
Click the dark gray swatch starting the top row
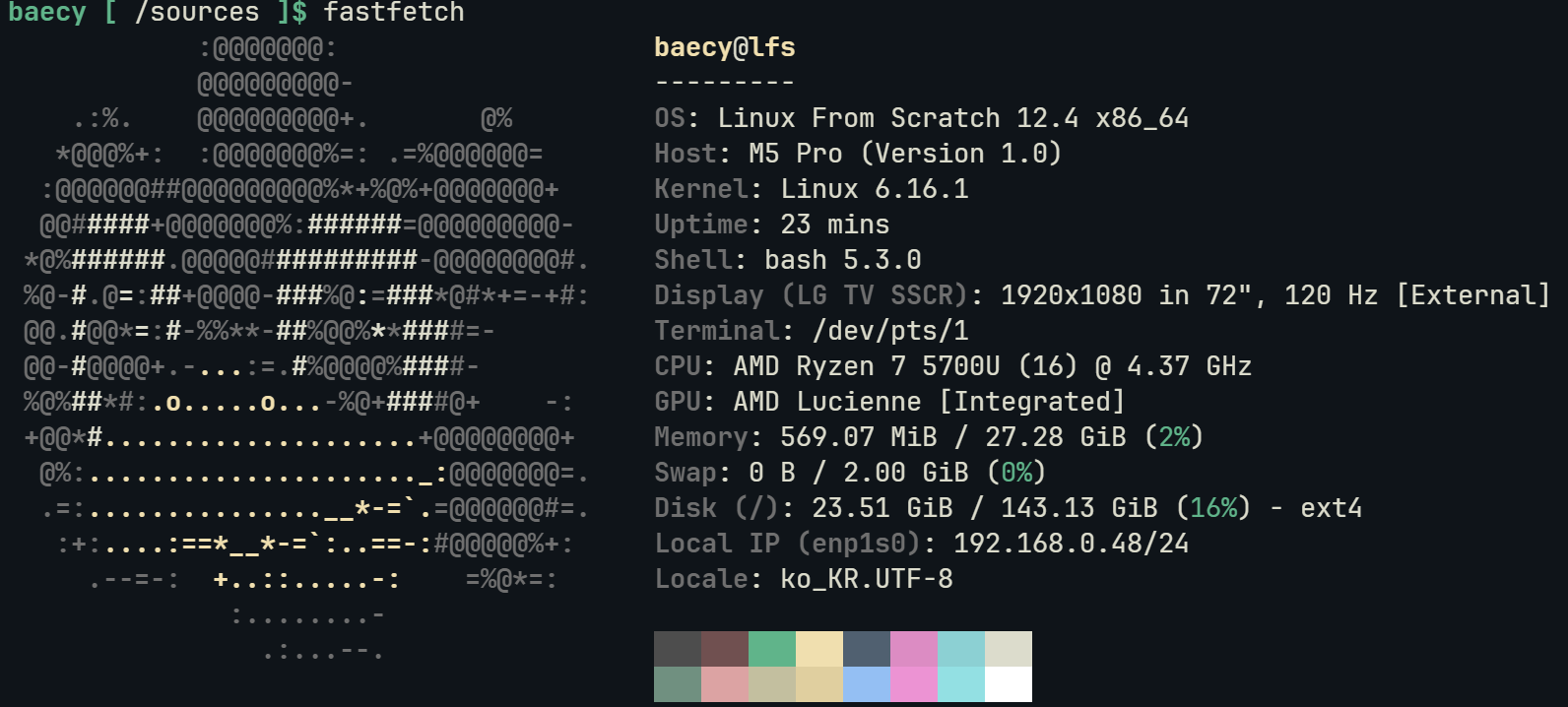coord(678,649)
